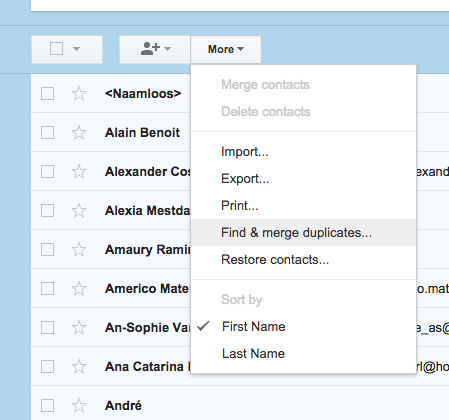Star the Alexander contact row

[79, 172]
